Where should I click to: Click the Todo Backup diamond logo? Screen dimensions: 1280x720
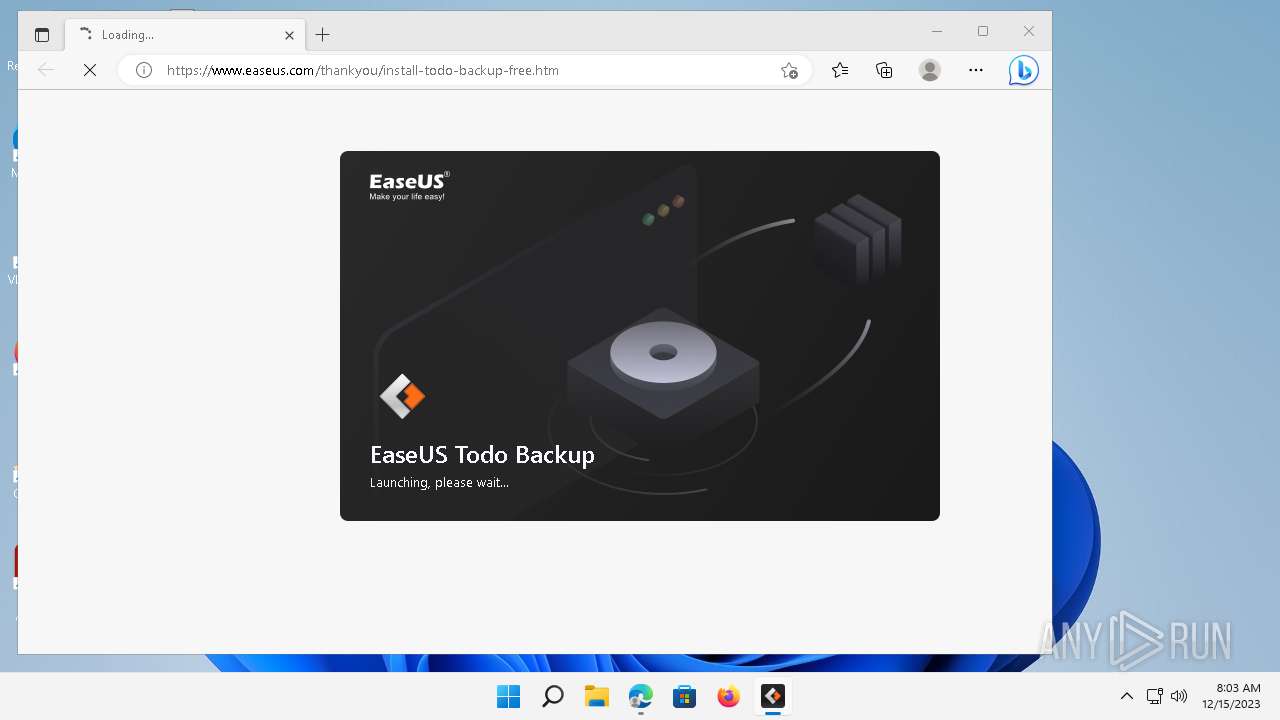pyautogui.click(x=402, y=397)
